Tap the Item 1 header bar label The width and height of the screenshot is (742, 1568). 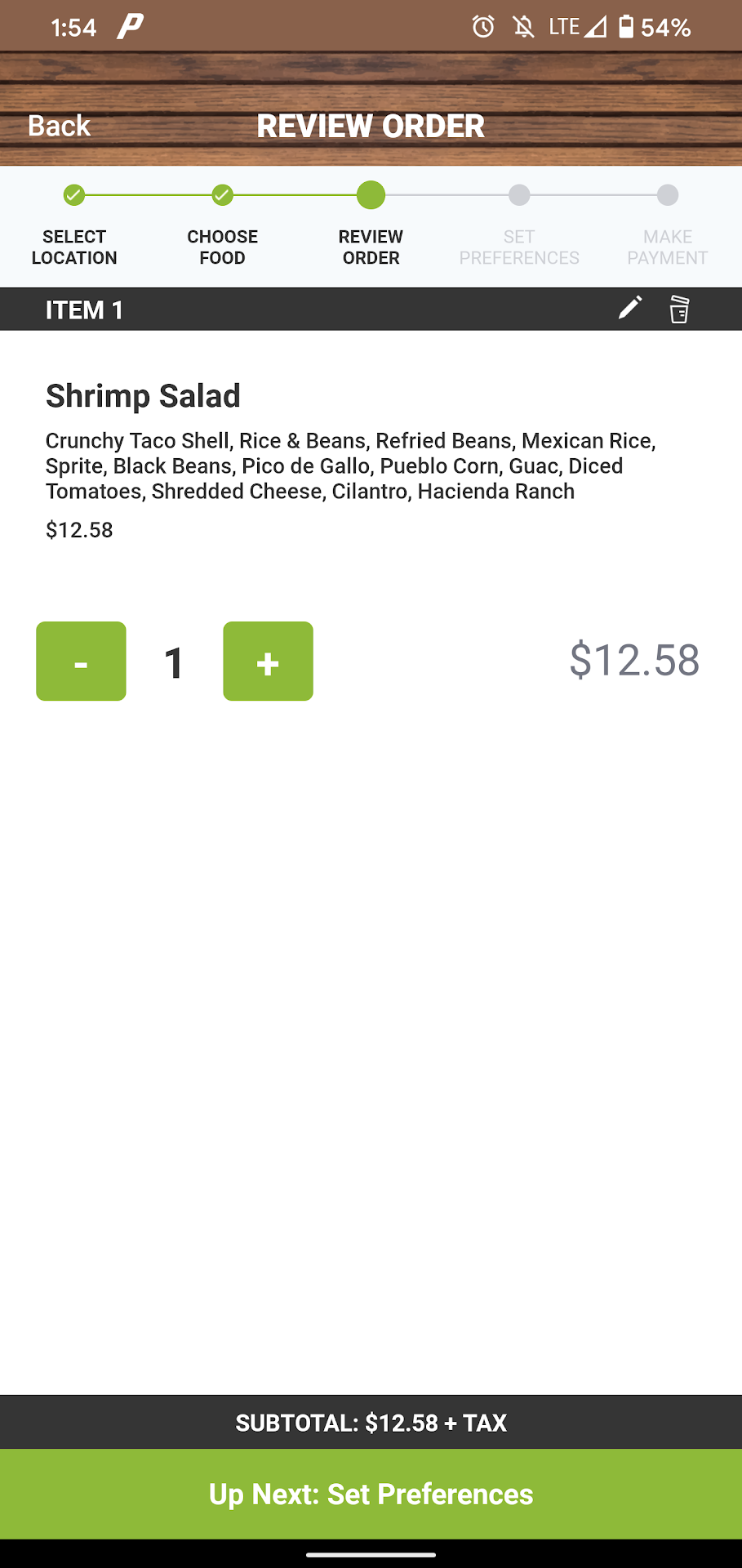coord(84,310)
